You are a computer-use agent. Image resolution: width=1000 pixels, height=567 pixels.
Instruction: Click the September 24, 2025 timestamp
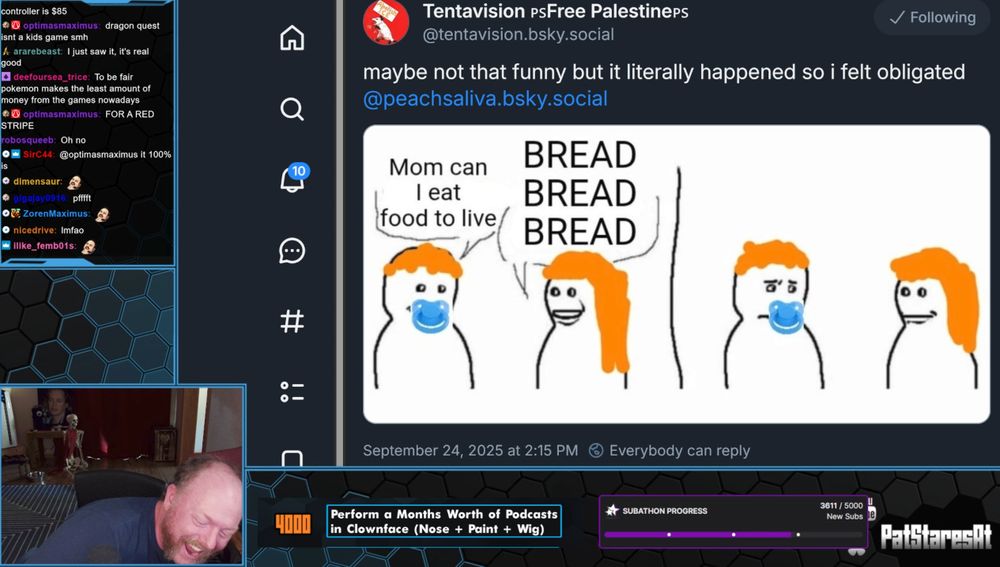click(x=470, y=450)
